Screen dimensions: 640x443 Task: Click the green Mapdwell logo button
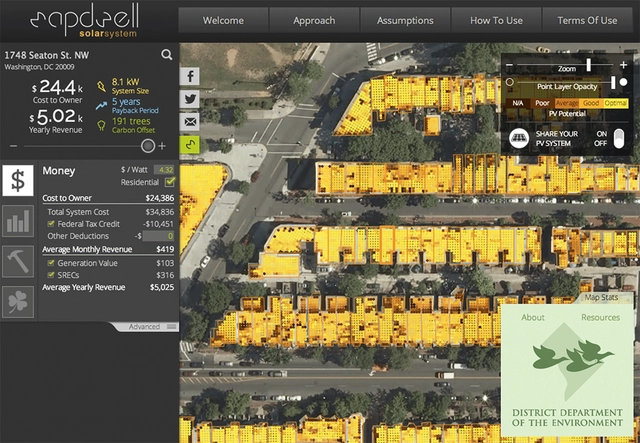(190, 145)
